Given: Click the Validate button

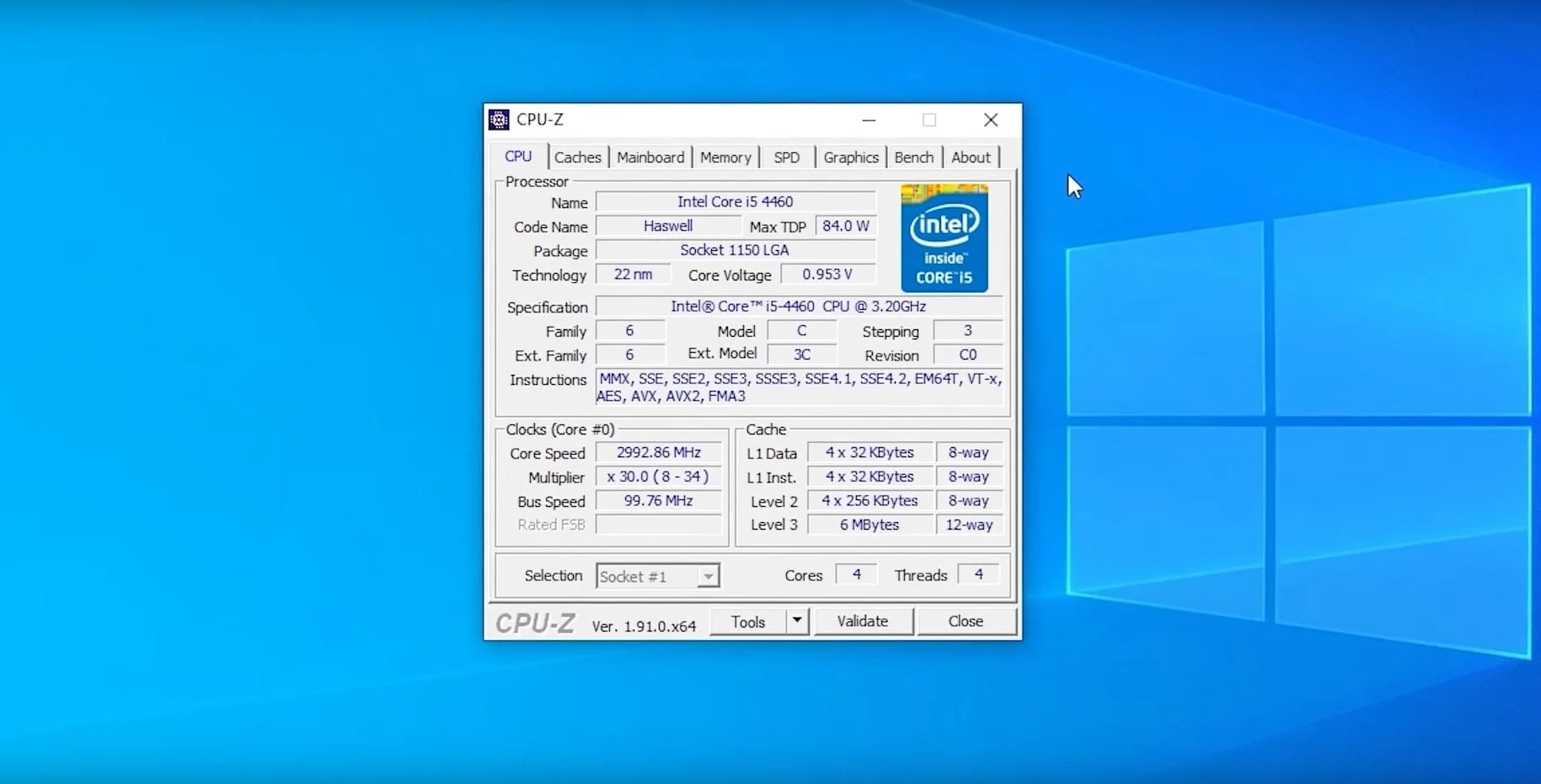Looking at the screenshot, I should [863, 621].
